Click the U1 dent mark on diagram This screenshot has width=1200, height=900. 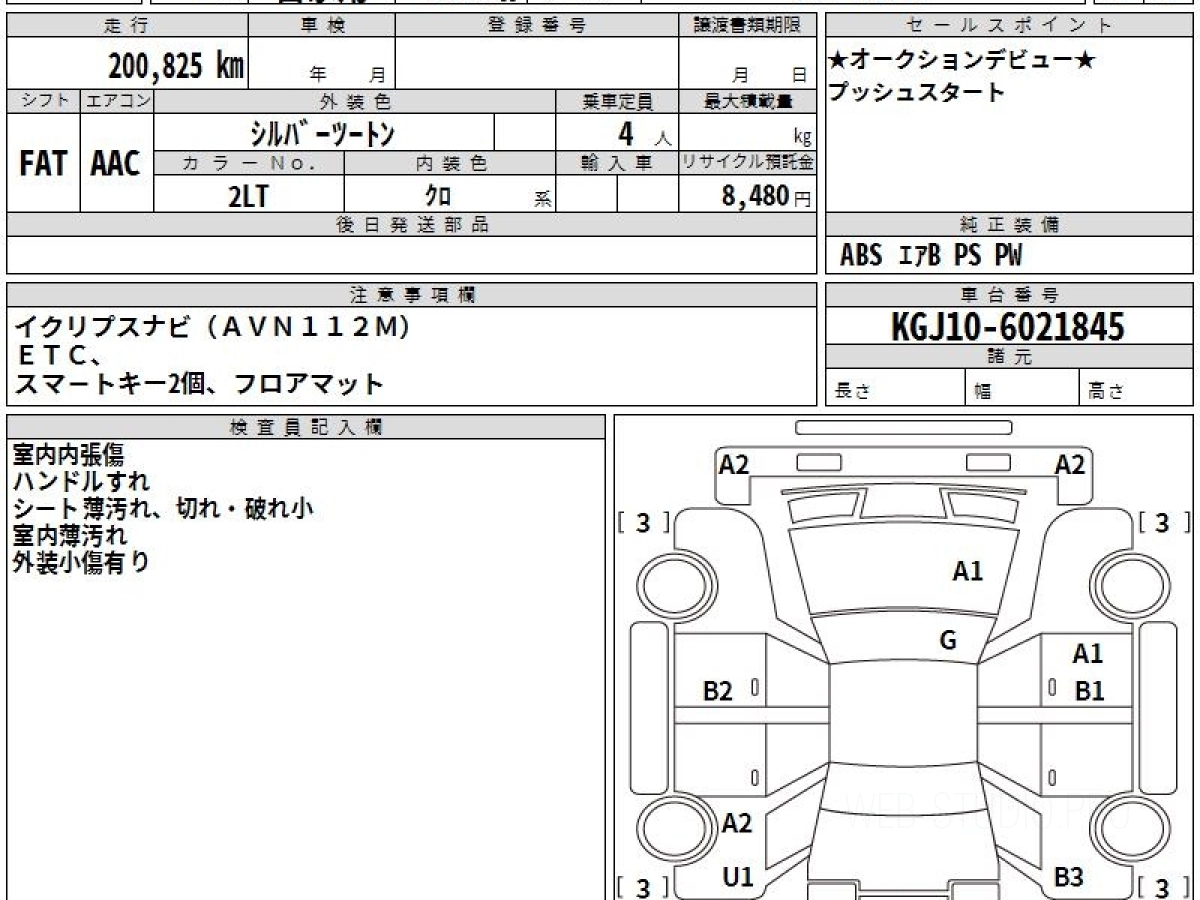[738, 877]
